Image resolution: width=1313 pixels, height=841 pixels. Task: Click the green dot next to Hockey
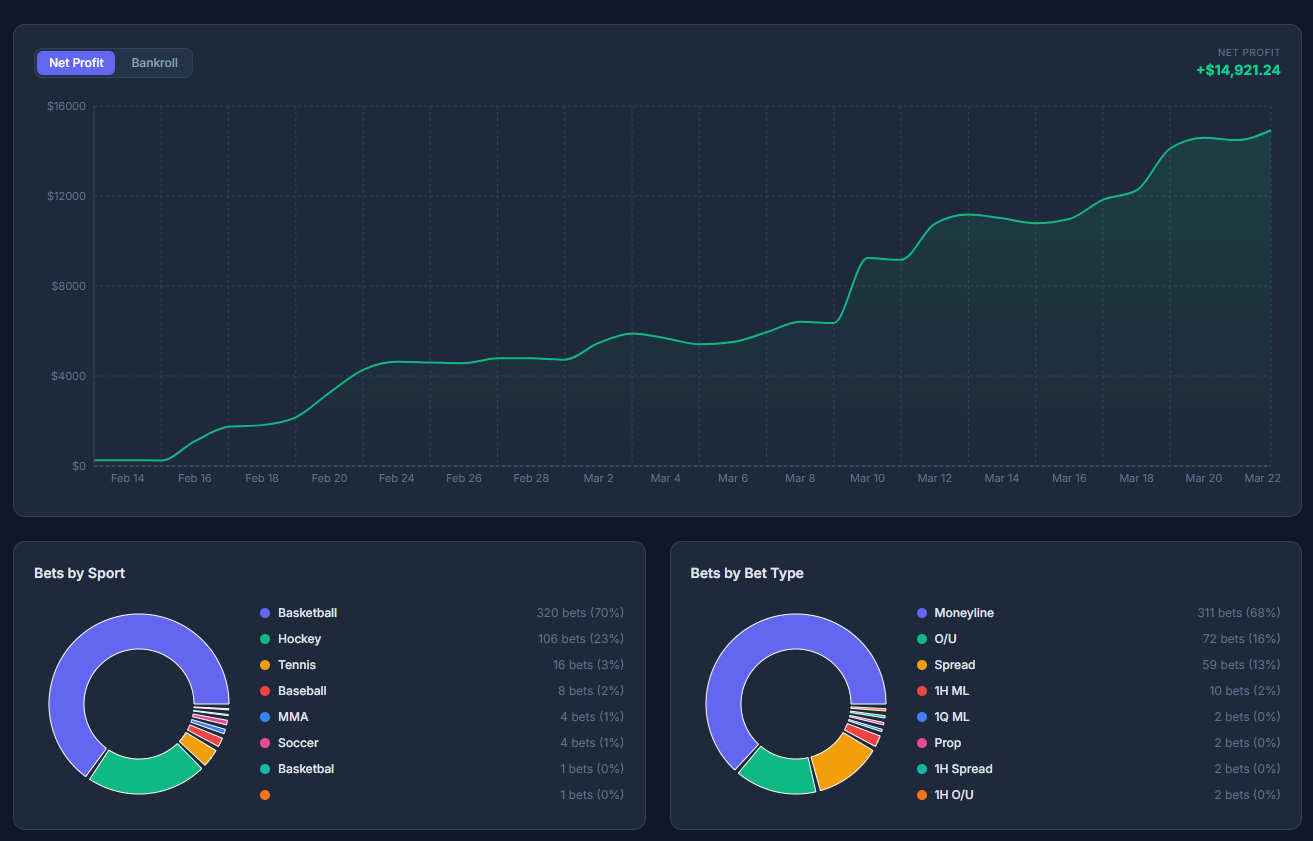pos(265,639)
